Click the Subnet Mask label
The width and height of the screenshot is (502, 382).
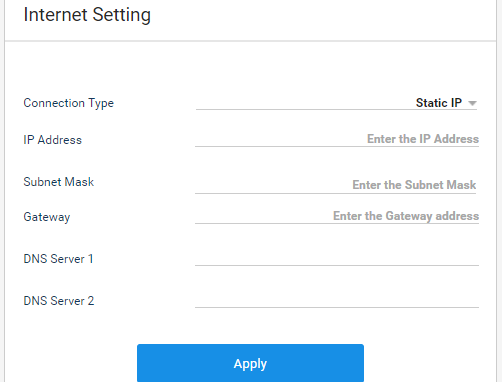[x=59, y=182]
